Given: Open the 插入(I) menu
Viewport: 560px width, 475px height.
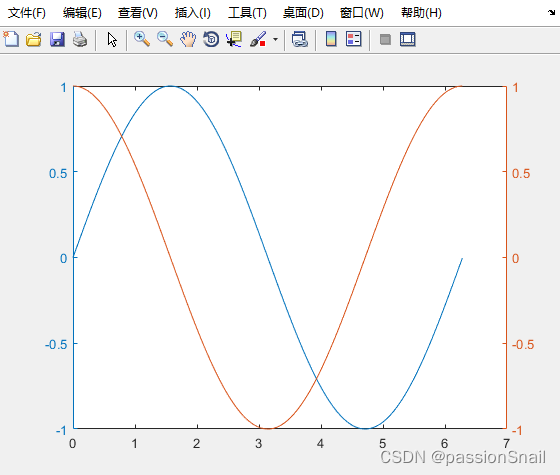Looking at the screenshot, I should tap(192, 13).
